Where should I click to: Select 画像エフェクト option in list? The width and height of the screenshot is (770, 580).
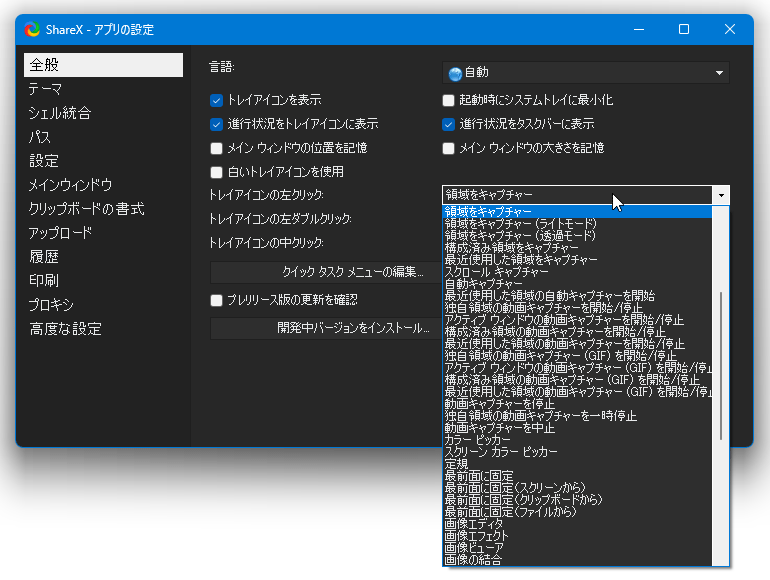pos(577,536)
